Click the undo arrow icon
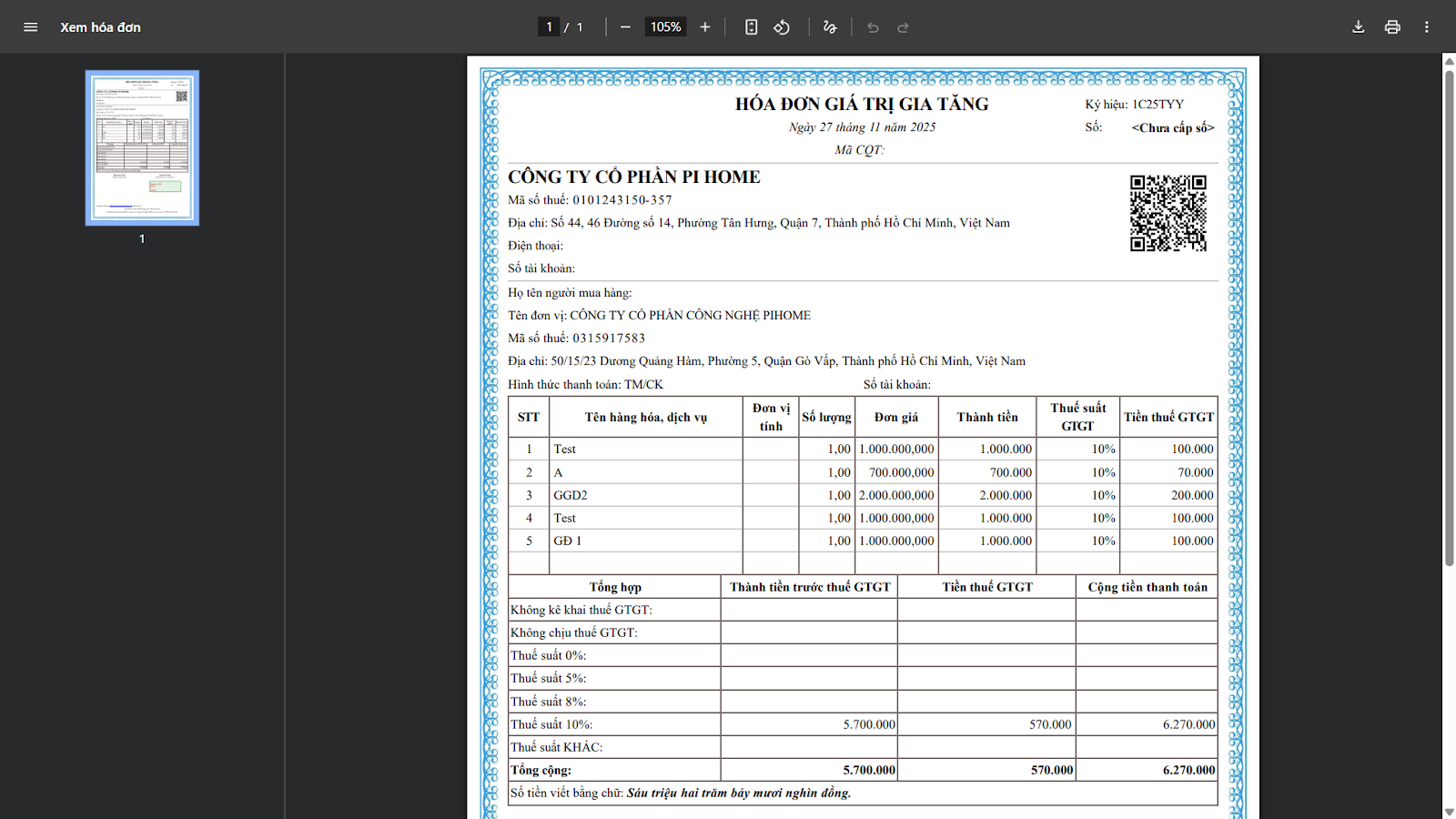1456x819 pixels. coord(873,27)
